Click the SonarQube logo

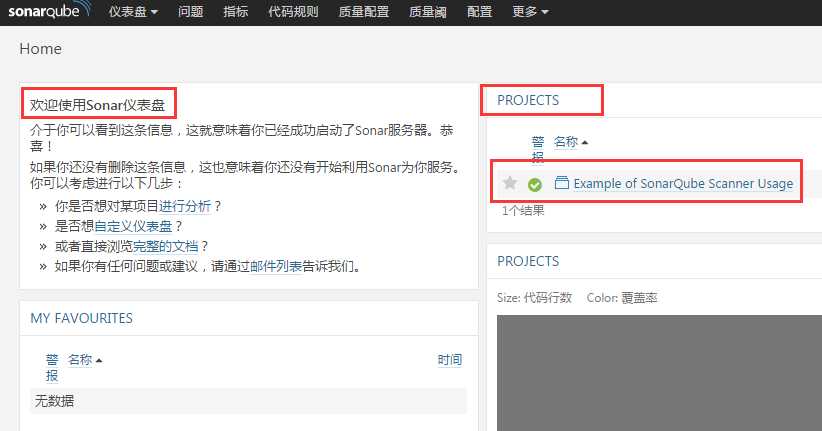(x=50, y=11)
